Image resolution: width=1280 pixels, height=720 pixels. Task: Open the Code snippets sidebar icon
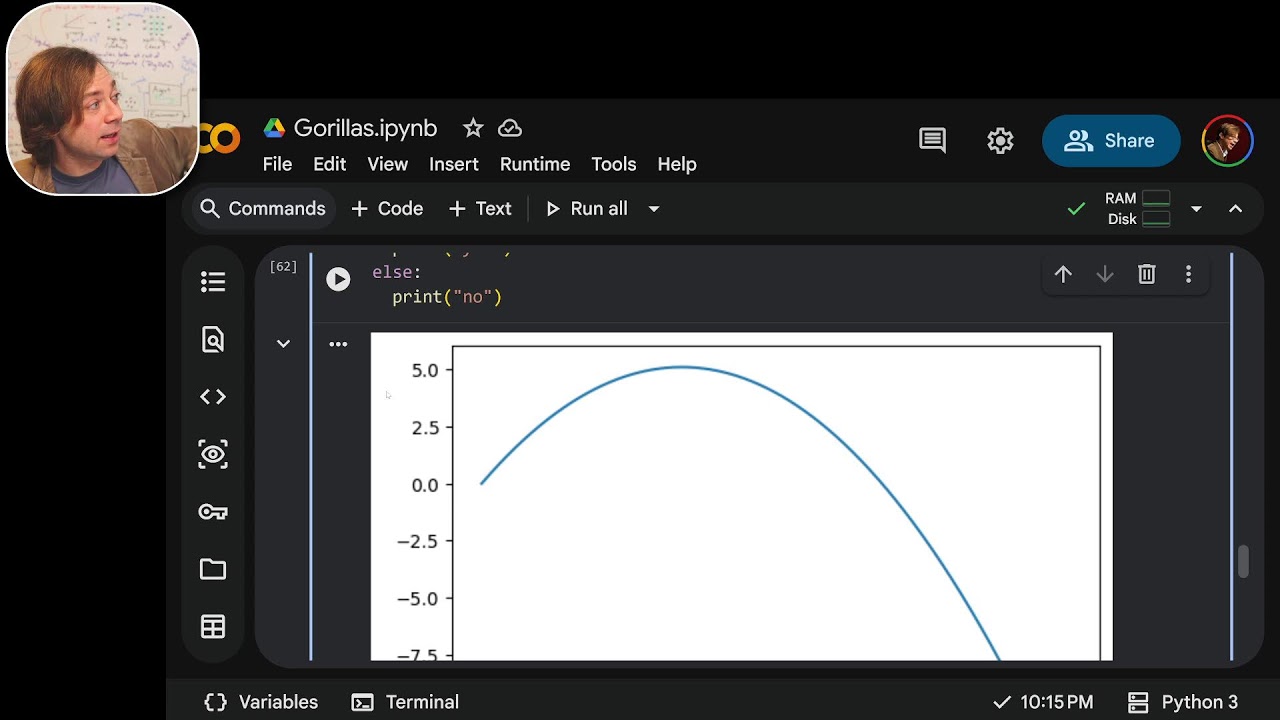coord(213,397)
